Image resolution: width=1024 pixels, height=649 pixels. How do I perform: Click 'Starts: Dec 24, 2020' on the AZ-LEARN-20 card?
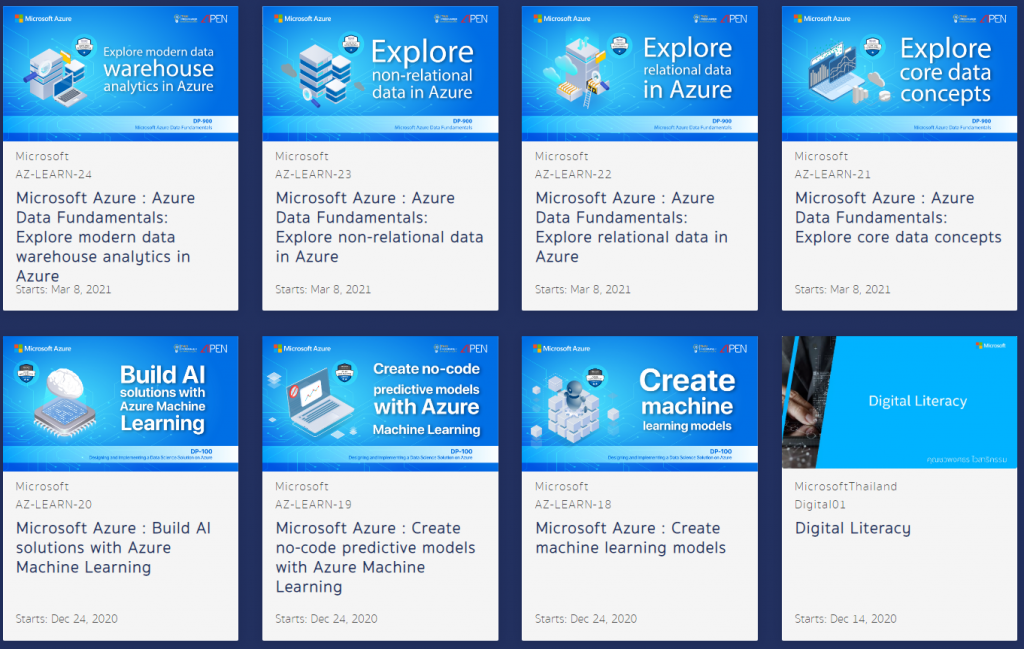67,618
